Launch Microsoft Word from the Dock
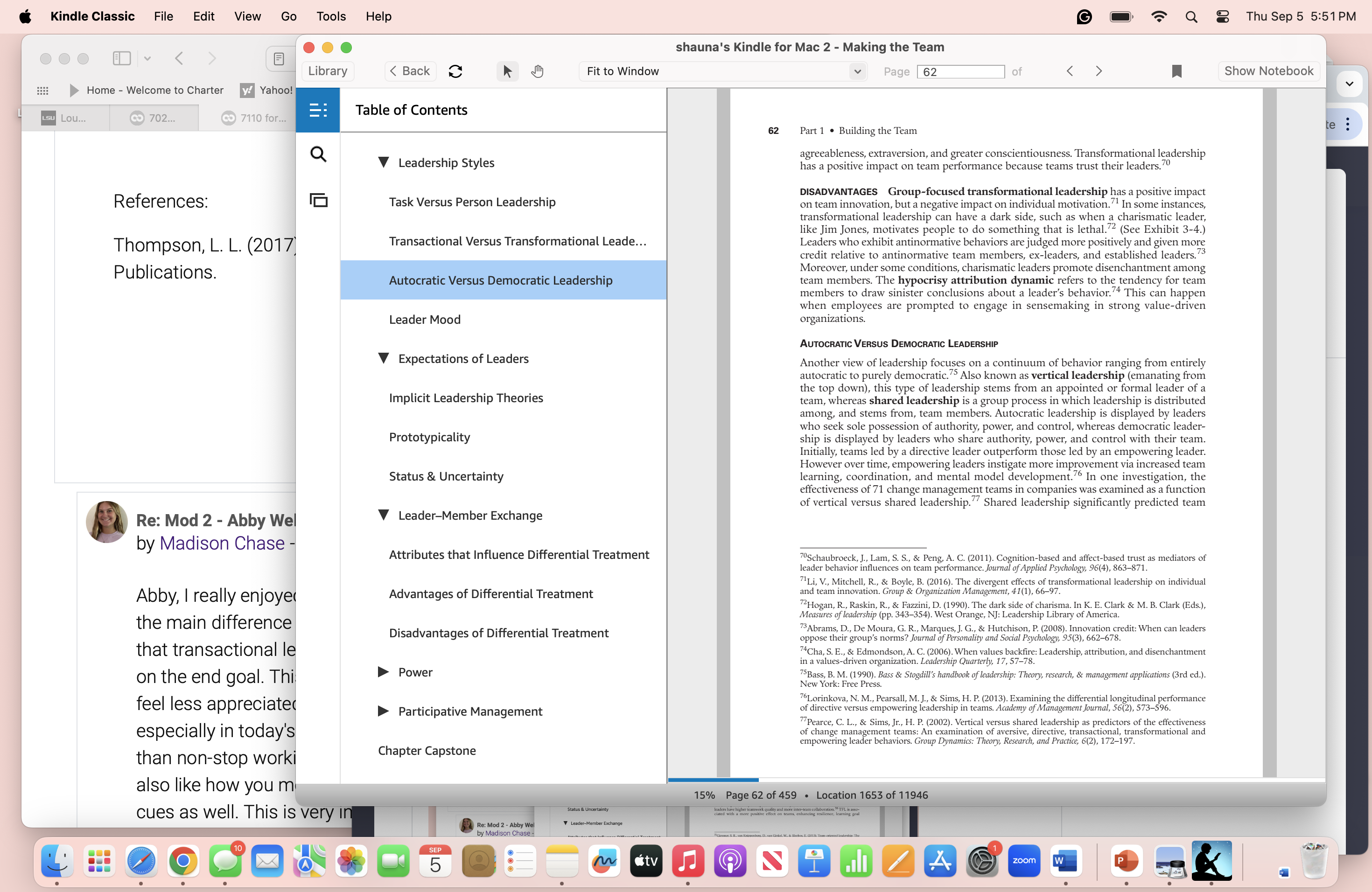The image size is (1372, 892). tap(1066, 862)
